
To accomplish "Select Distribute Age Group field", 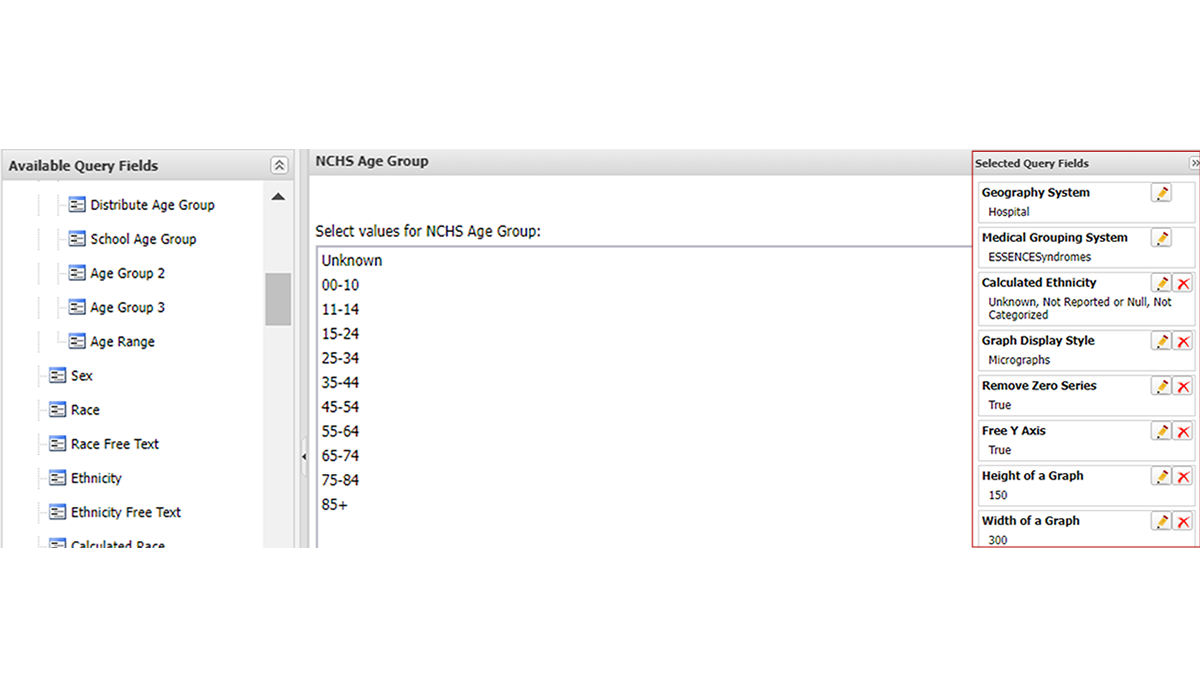I will [152, 205].
